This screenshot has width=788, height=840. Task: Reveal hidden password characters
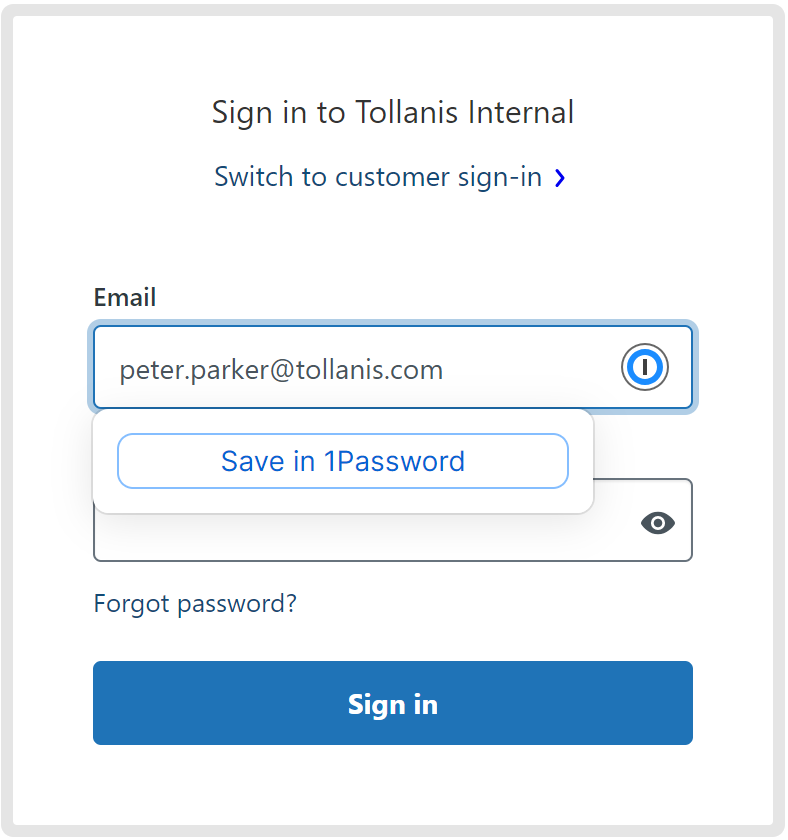[658, 522]
